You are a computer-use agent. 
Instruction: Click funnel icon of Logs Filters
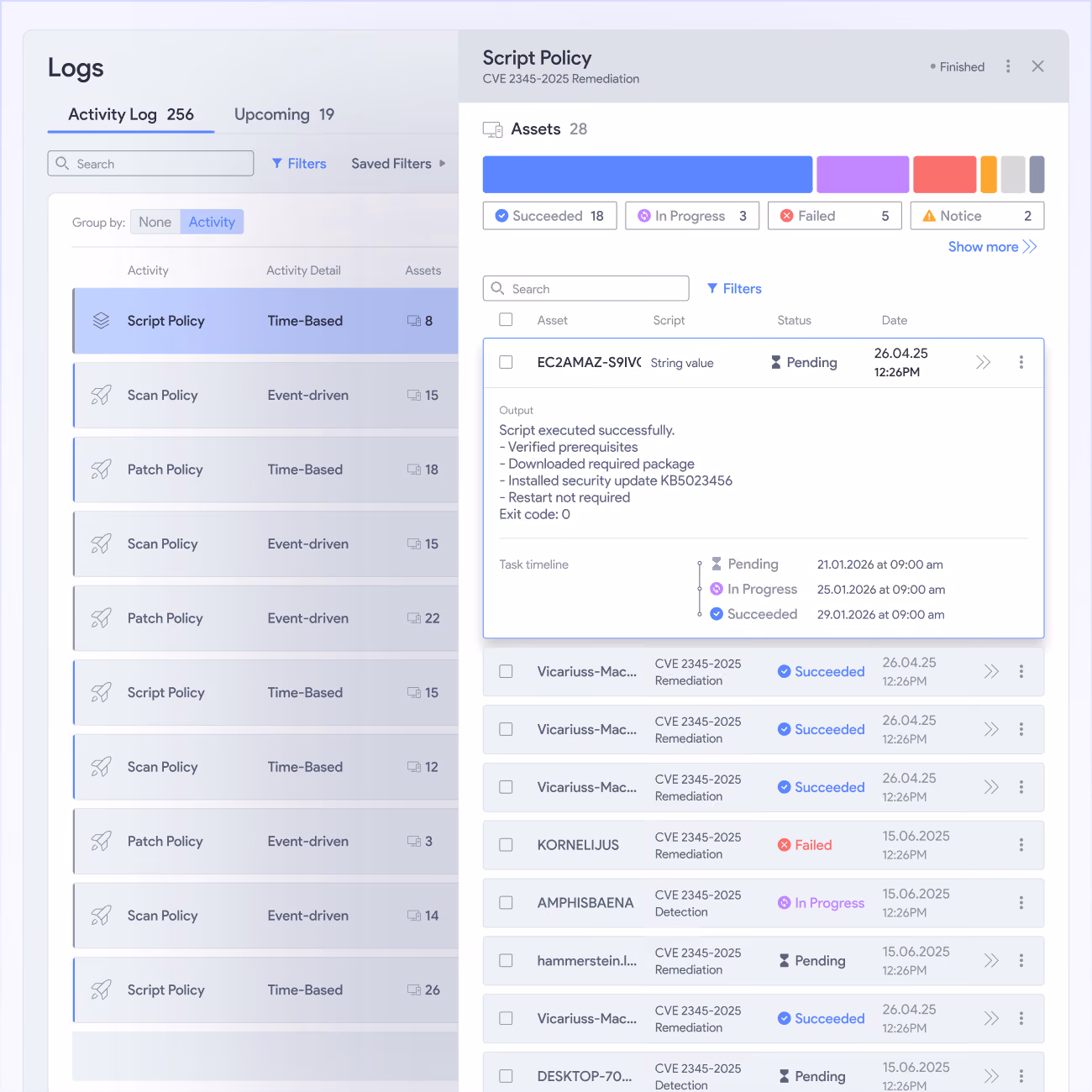point(277,164)
